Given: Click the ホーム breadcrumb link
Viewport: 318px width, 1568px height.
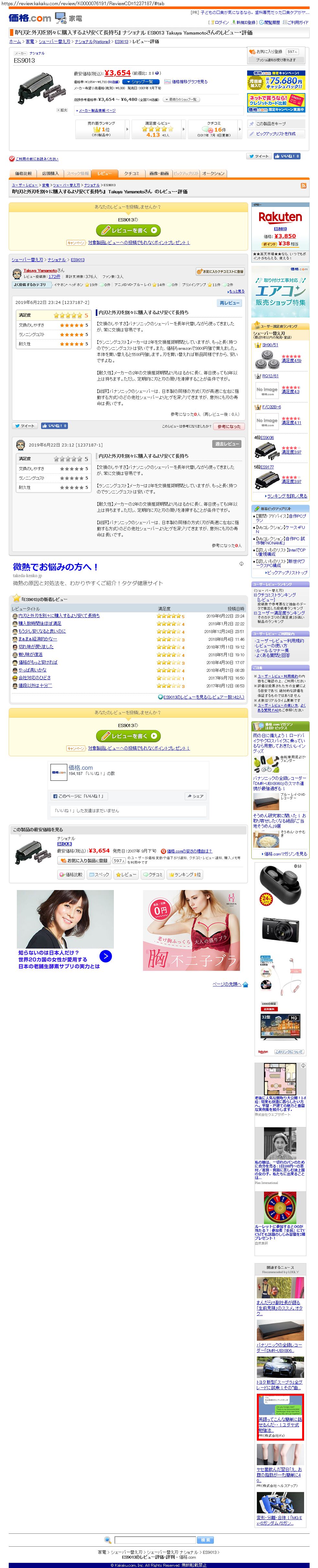Looking at the screenshot, I should pyautogui.click(x=15, y=41).
